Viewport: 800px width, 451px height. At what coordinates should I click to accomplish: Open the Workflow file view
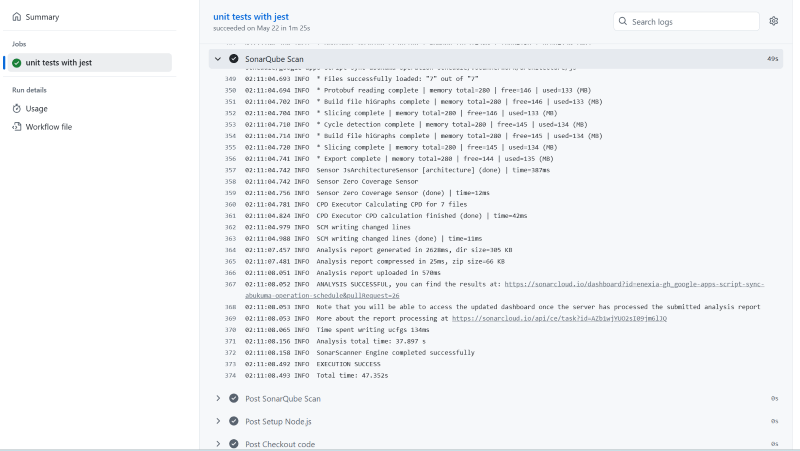pyautogui.click(x=48, y=127)
